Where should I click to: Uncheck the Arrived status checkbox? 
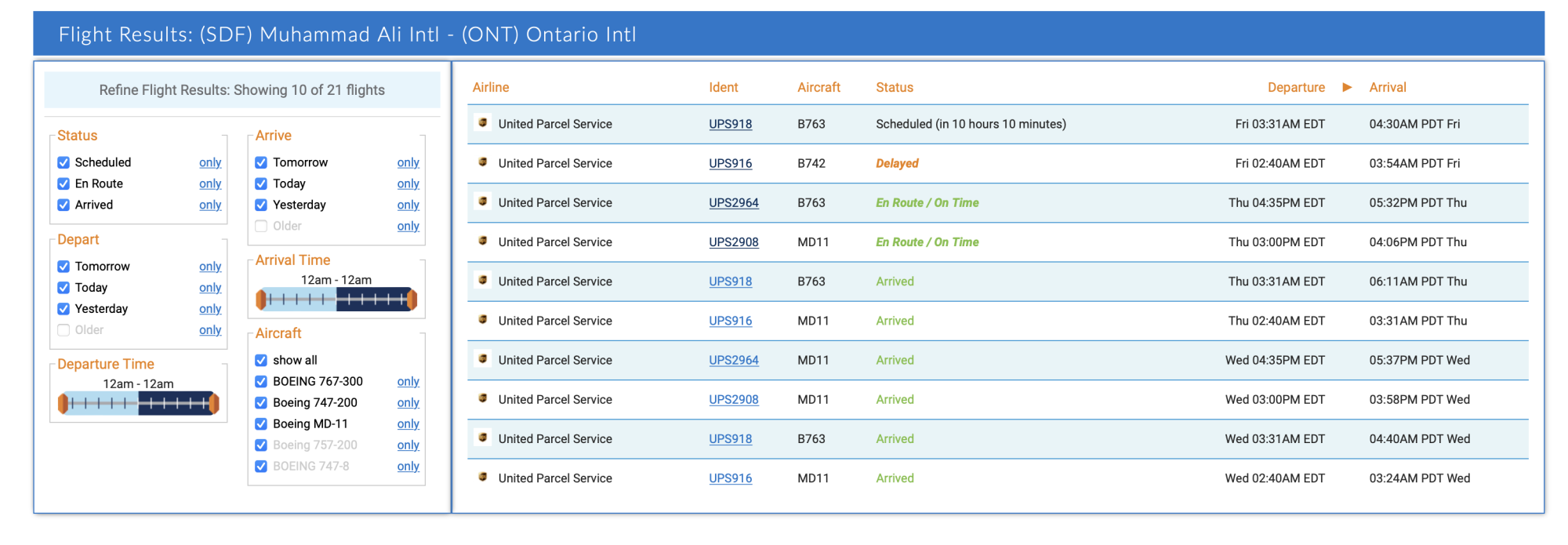pos(64,205)
